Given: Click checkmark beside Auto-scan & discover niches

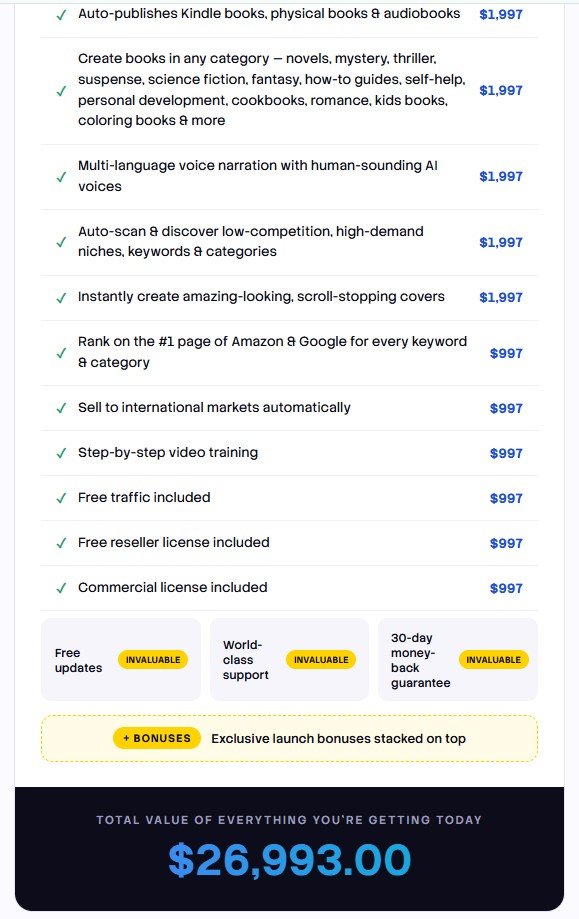Looking at the screenshot, I should (x=61, y=242).
